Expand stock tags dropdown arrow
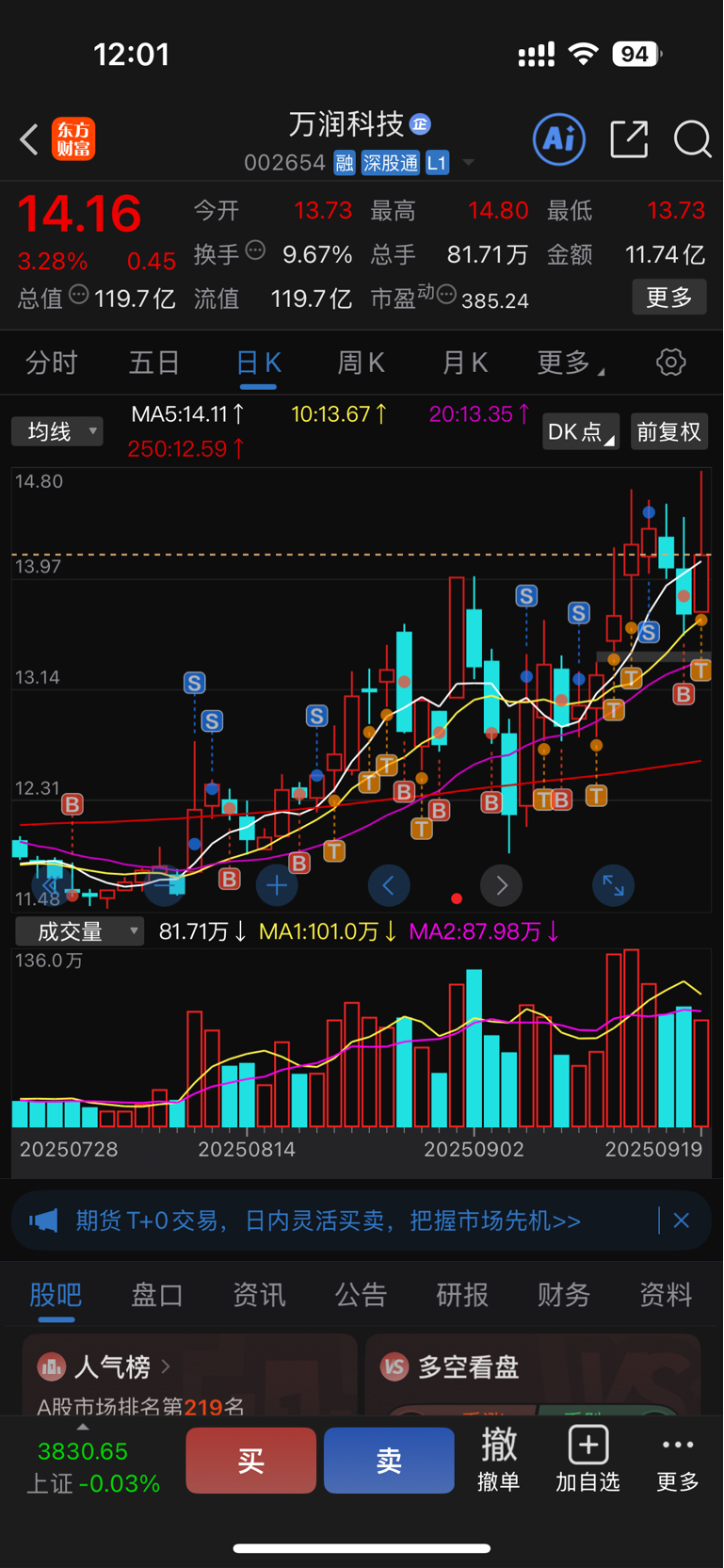The image size is (724, 1568). tap(468, 163)
